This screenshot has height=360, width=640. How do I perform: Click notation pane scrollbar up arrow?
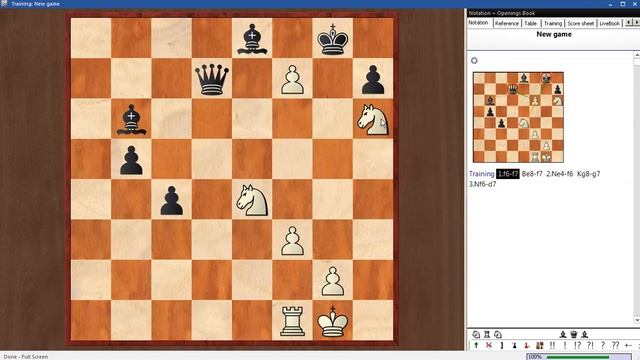pyautogui.click(x=636, y=54)
